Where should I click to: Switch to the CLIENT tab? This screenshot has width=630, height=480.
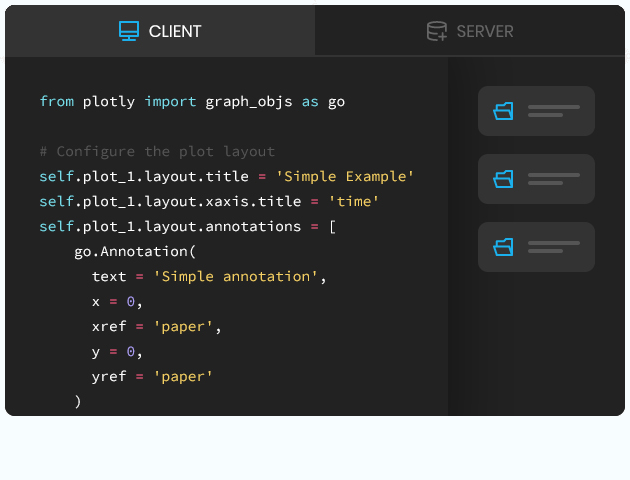click(x=160, y=31)
